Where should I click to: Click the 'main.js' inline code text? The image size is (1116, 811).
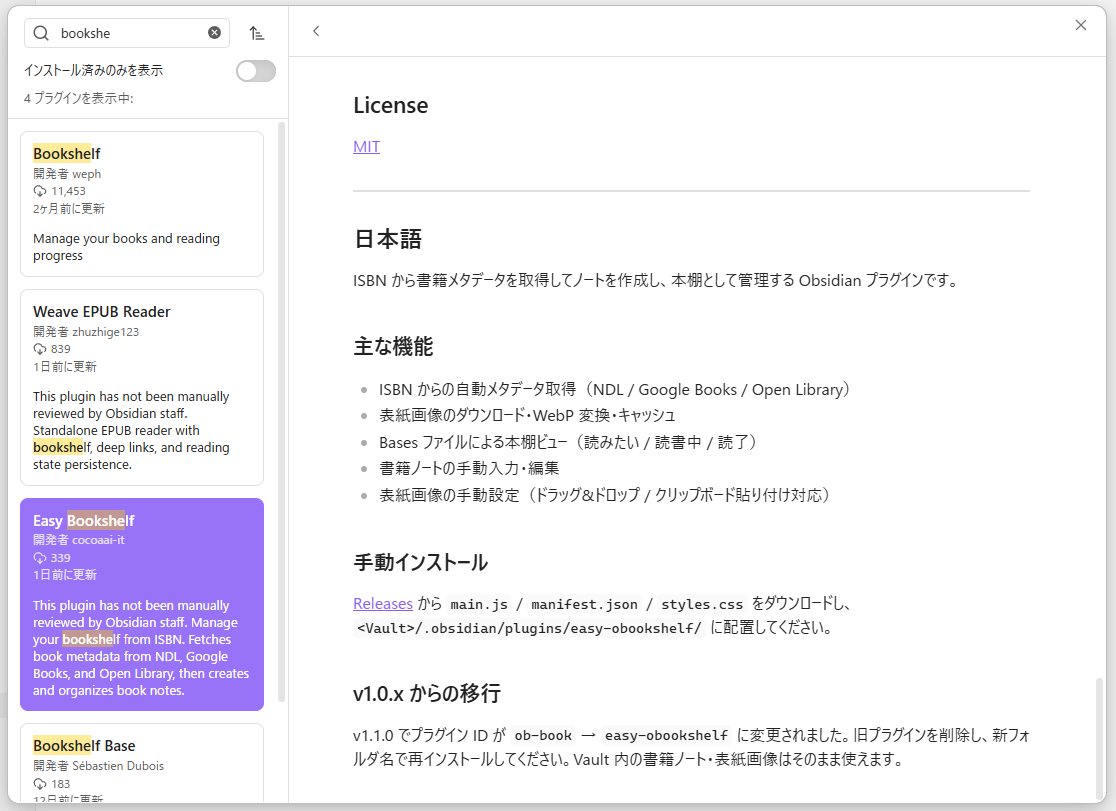(479, 605)
